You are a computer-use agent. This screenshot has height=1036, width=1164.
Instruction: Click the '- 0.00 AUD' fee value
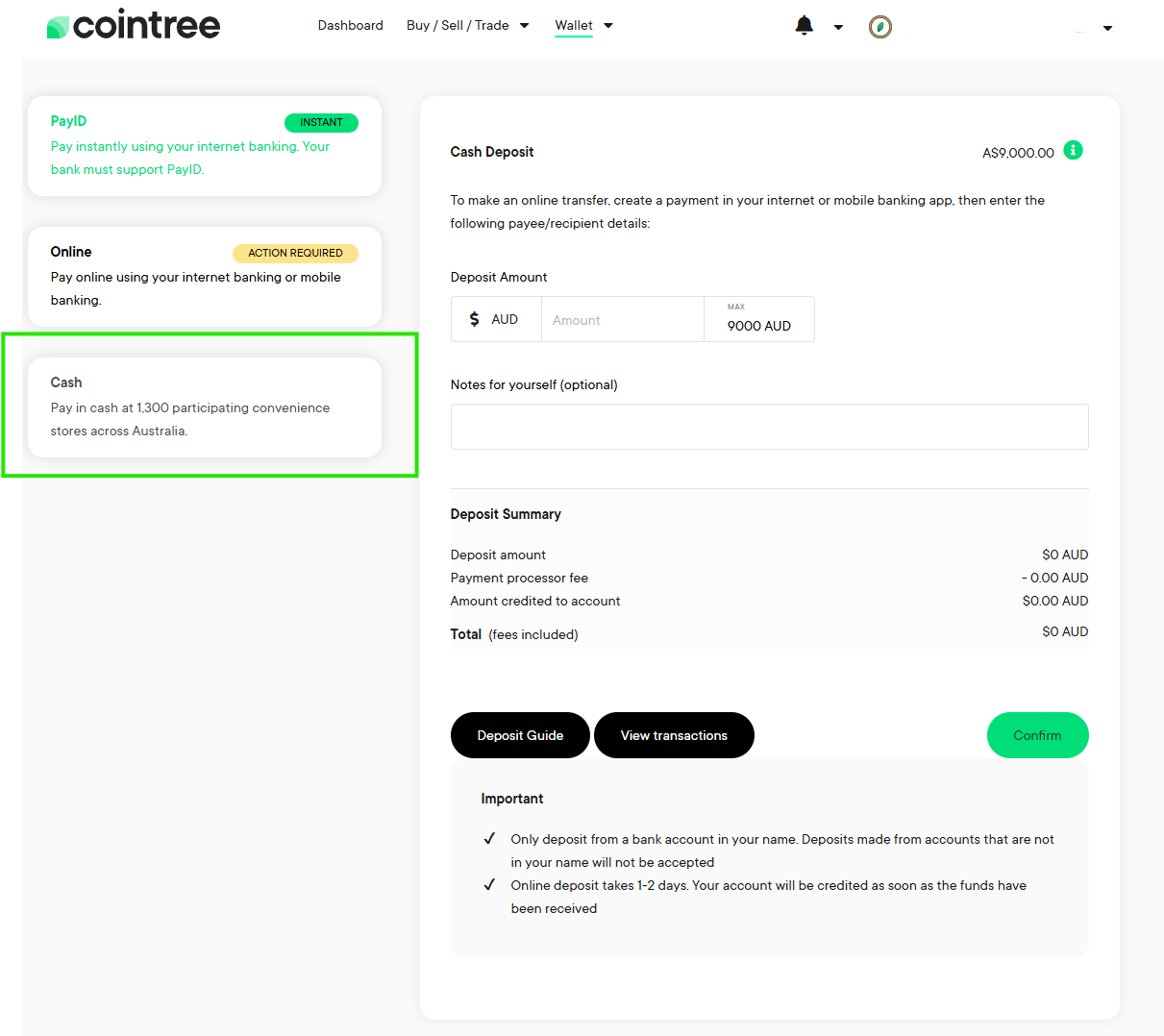(1054, 578)
